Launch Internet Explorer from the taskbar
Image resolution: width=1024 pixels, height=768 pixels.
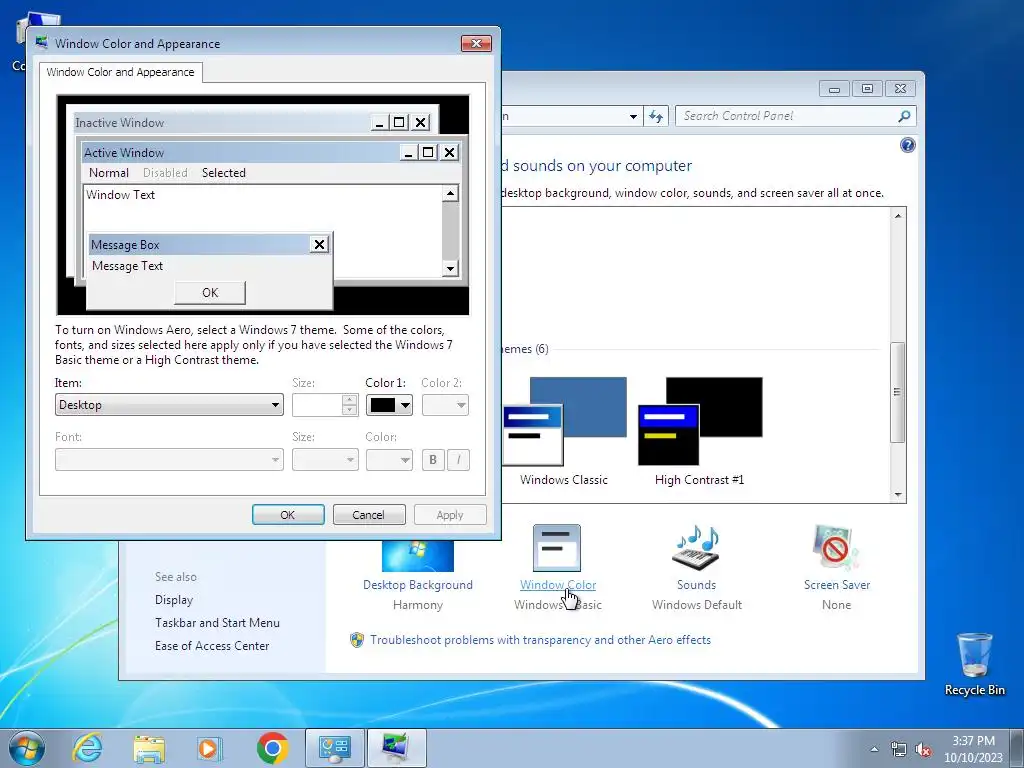pos(87,748)
